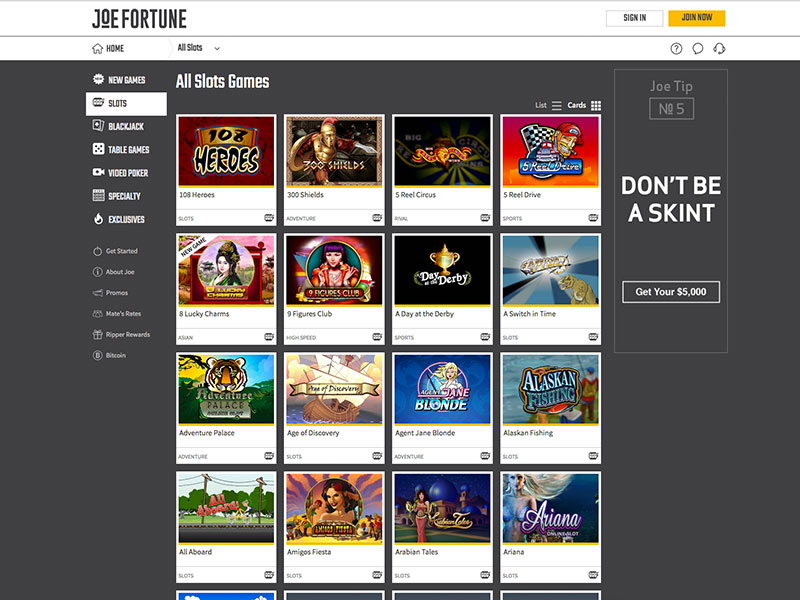Click the Video Poker camera icon

click(96, 172)
